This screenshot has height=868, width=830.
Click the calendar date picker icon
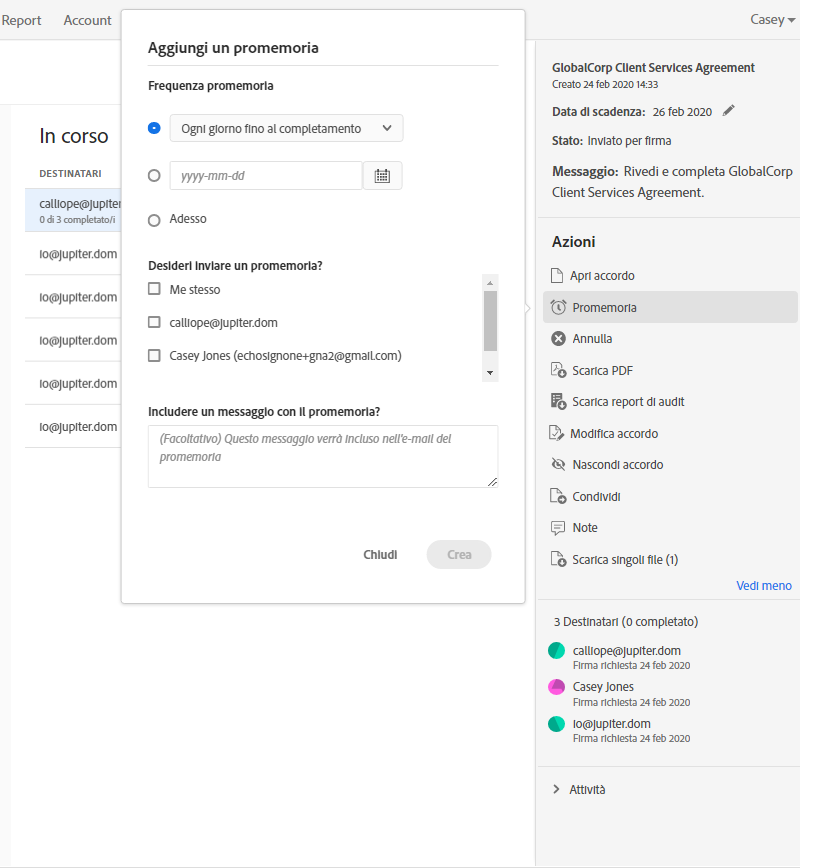[382, 176]
